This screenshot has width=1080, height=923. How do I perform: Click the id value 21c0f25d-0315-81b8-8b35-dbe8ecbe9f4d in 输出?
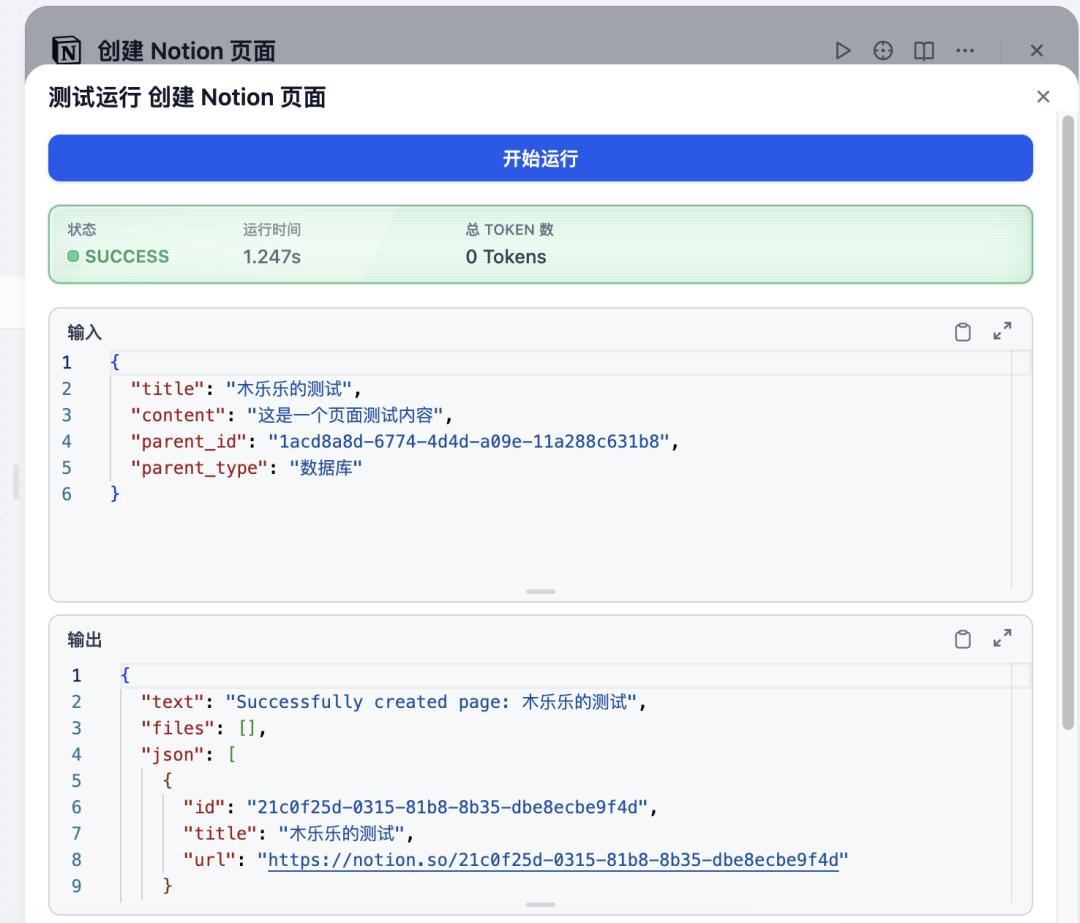(x=447, y=807)
